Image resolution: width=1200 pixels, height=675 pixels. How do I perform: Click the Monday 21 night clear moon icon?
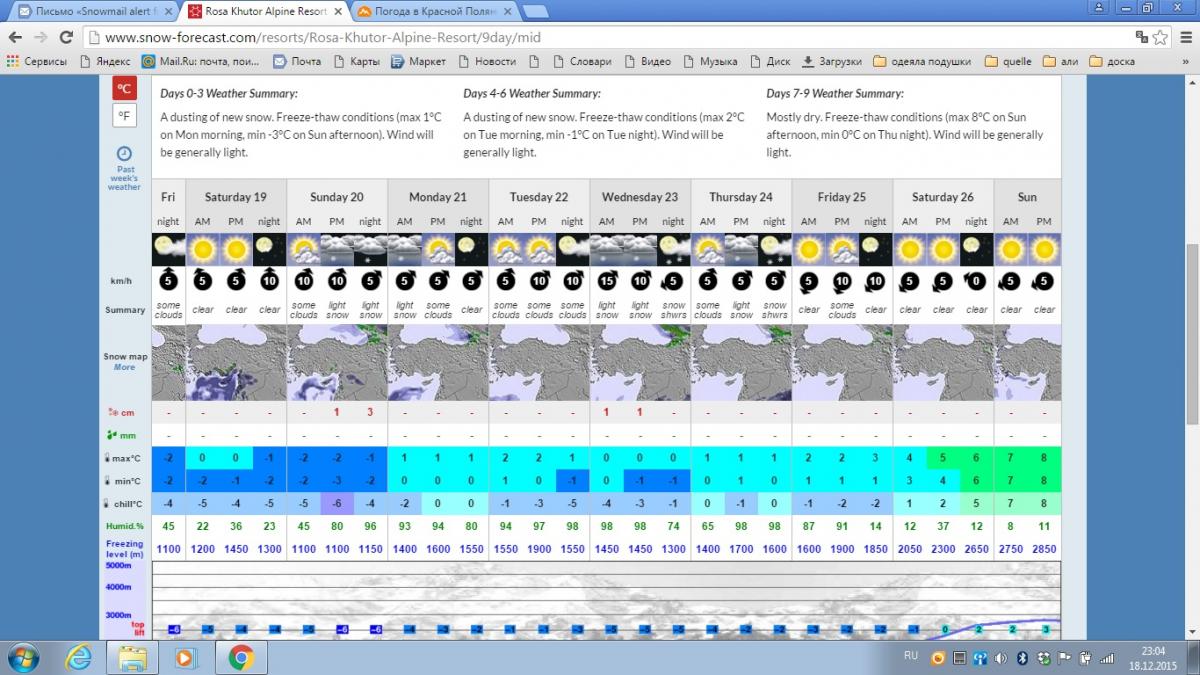[x=471, y=249]
